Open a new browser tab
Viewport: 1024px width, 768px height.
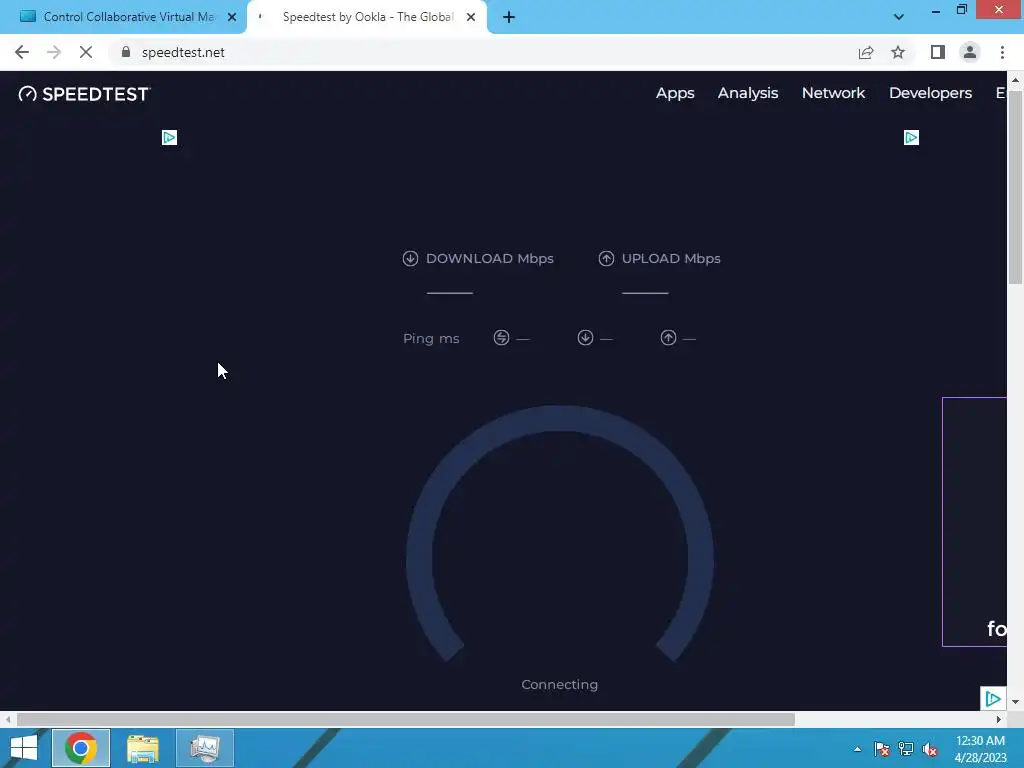509,17
